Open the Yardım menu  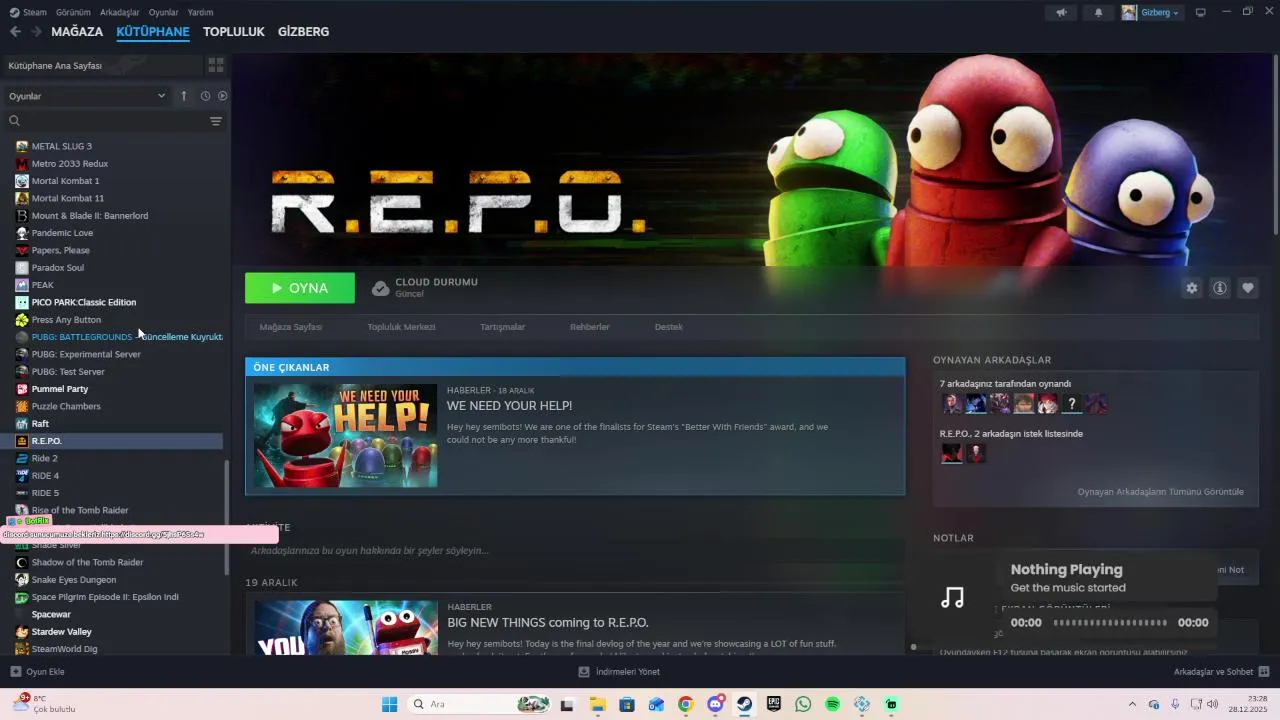(200, 12)
